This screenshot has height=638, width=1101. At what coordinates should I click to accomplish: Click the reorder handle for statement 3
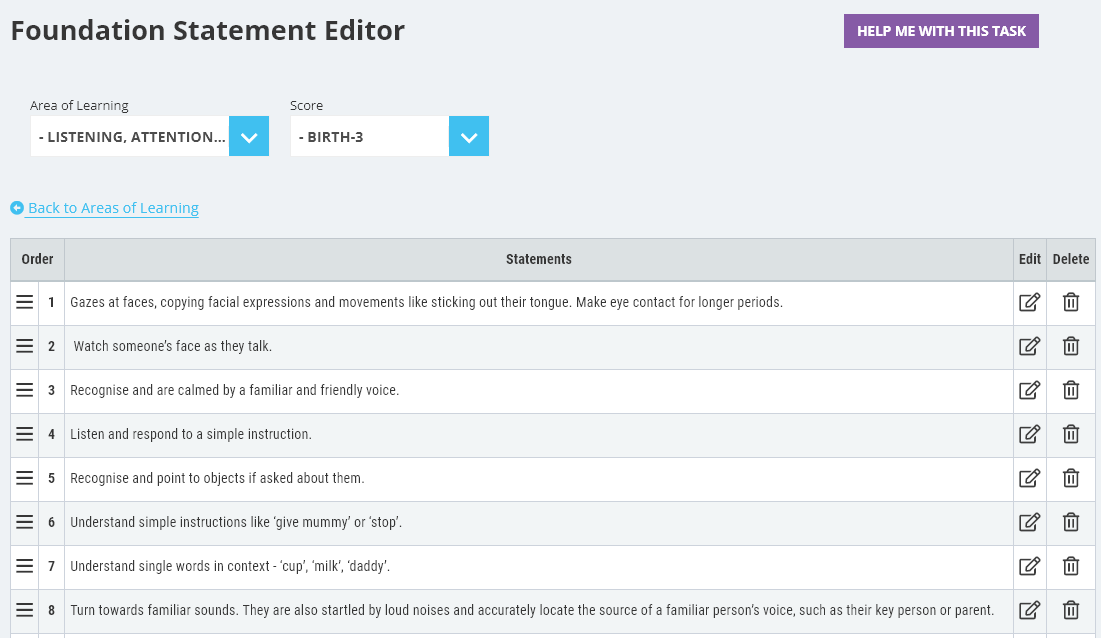25,390
